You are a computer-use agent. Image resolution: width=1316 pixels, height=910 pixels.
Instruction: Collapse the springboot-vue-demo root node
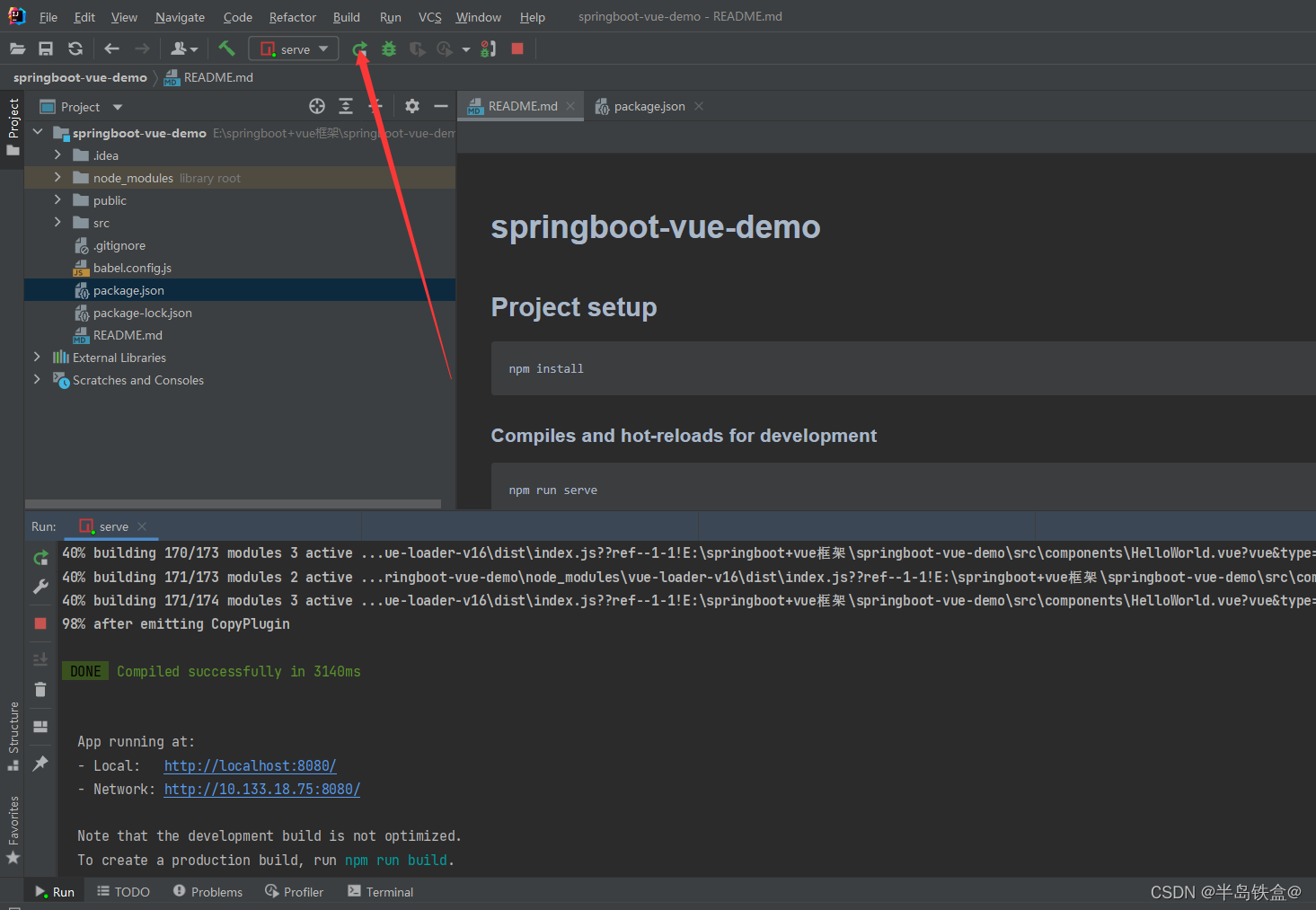tap(38, 132)
